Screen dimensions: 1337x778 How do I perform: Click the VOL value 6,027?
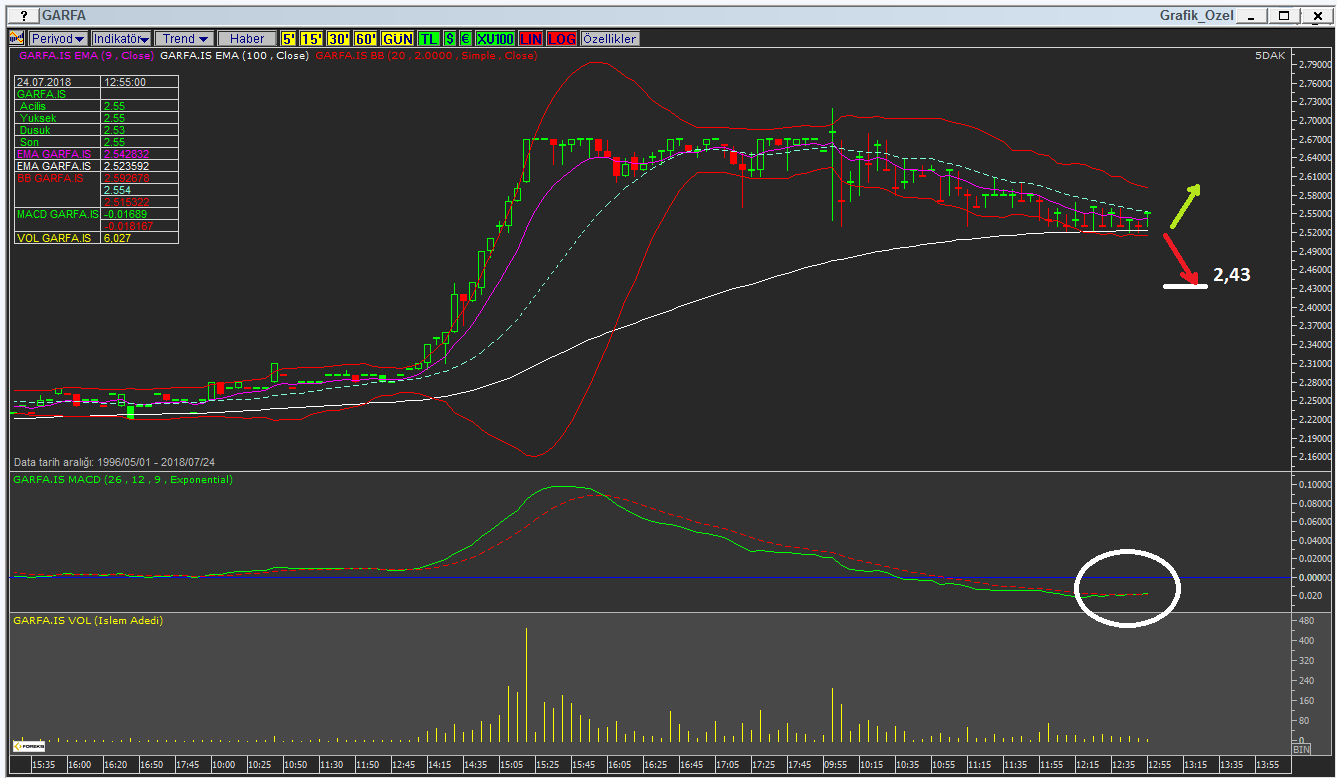click(117, 238)
